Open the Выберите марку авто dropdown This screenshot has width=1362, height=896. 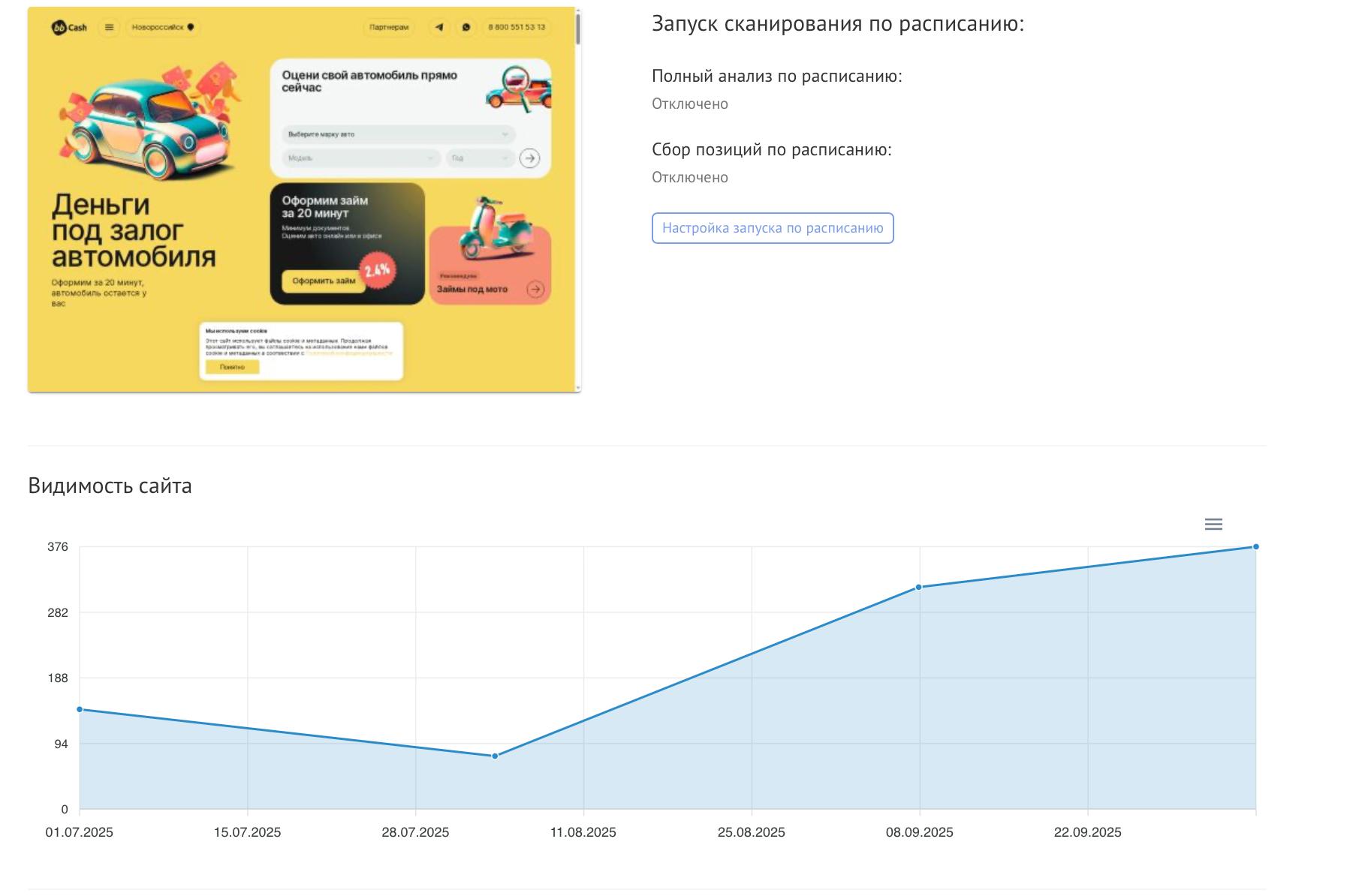click(x=398, y=134)
